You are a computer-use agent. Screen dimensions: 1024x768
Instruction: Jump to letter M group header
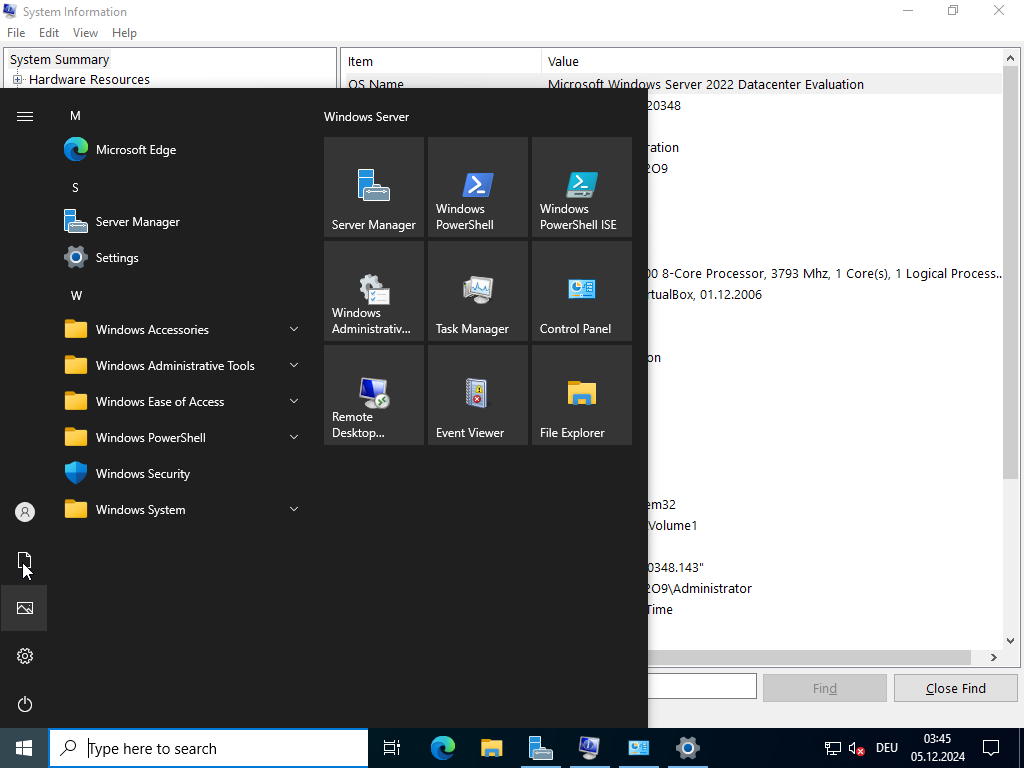75,116
